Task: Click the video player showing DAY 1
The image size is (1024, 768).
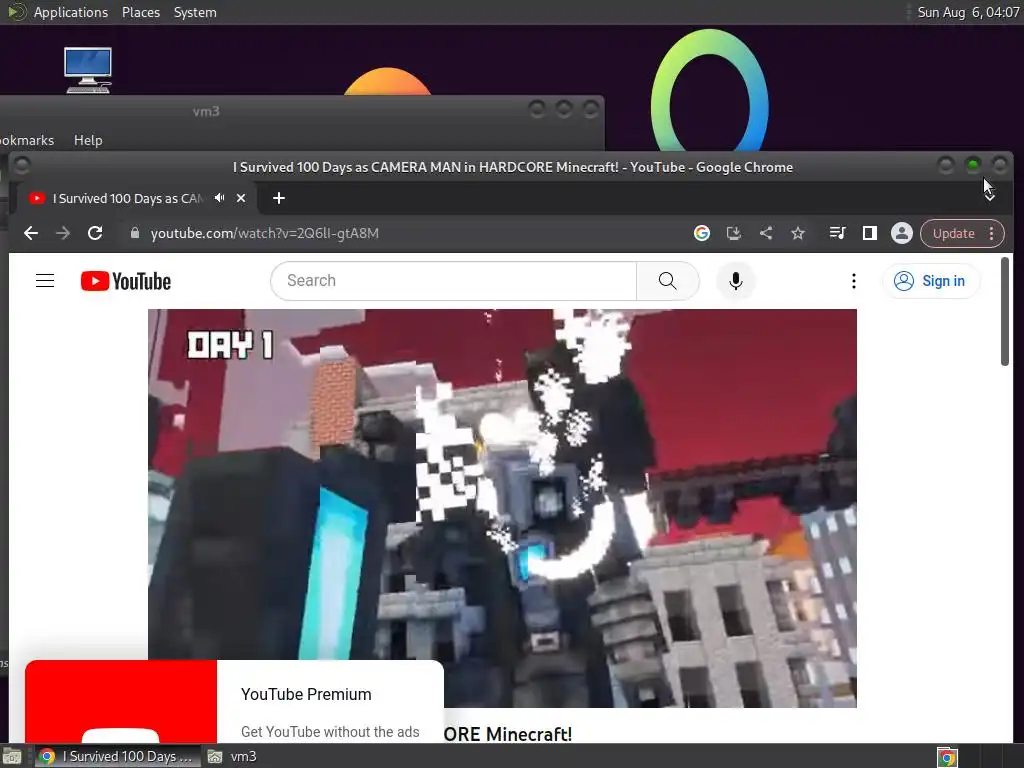Action: pyautogui.click(x=502, y=508)
